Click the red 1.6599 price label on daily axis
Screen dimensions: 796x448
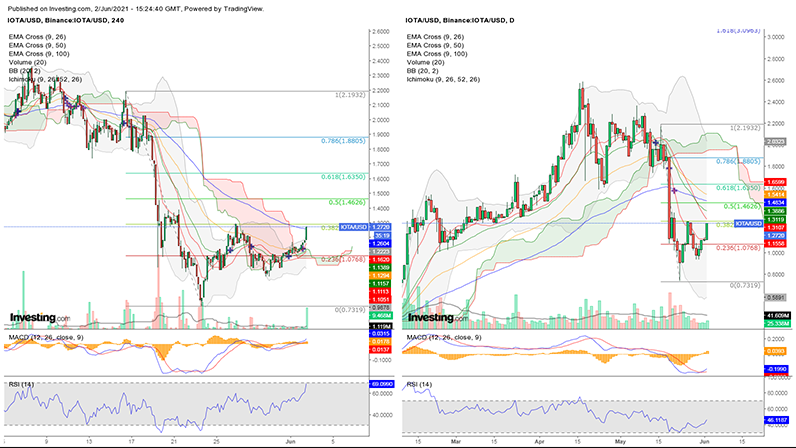pyautogui.click(x=775, y=182)
